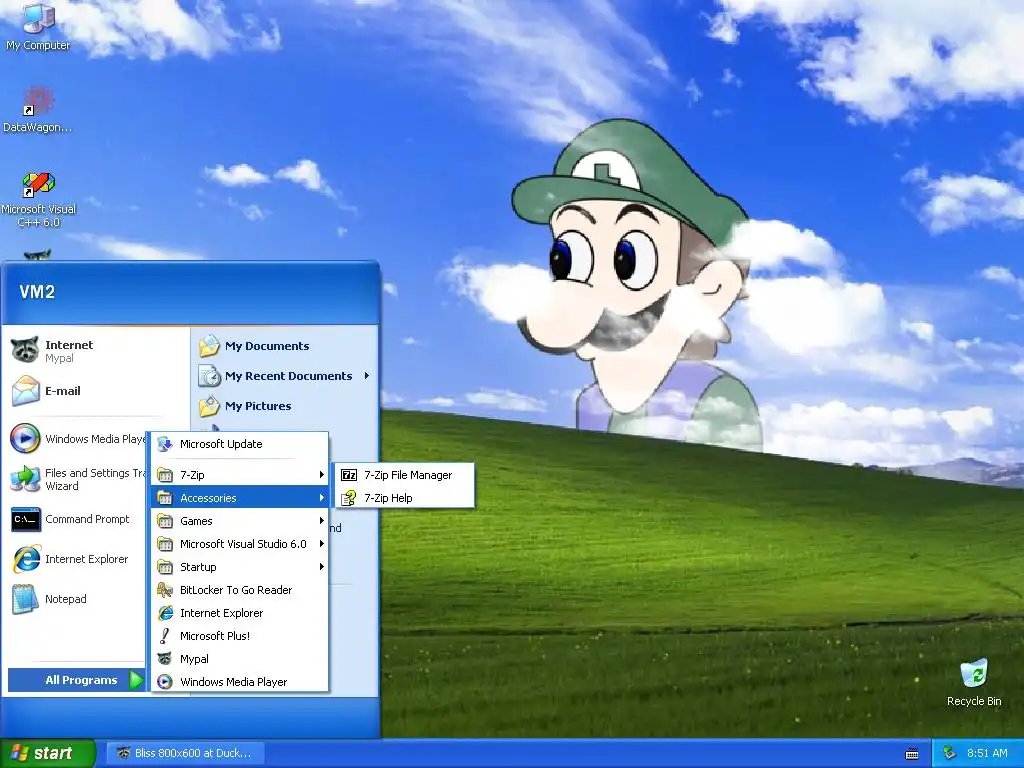Image resolution: width=1024 pixels, height=768 pixels.
Task: Click the E-mail envelope icon
Action: 25,391
